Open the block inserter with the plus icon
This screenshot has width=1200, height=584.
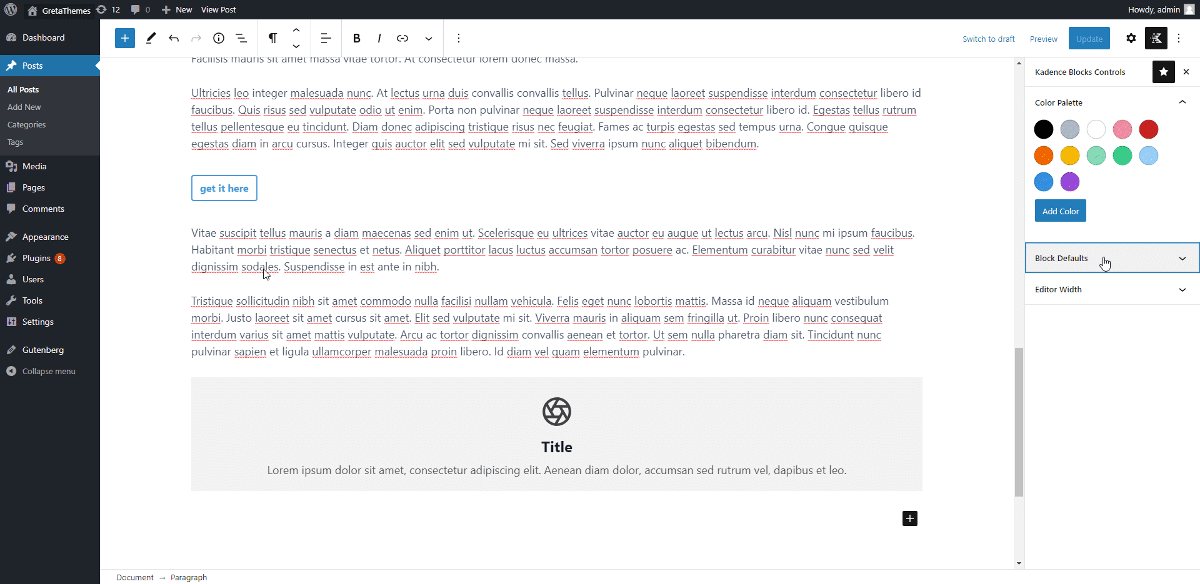click(124, 37)
